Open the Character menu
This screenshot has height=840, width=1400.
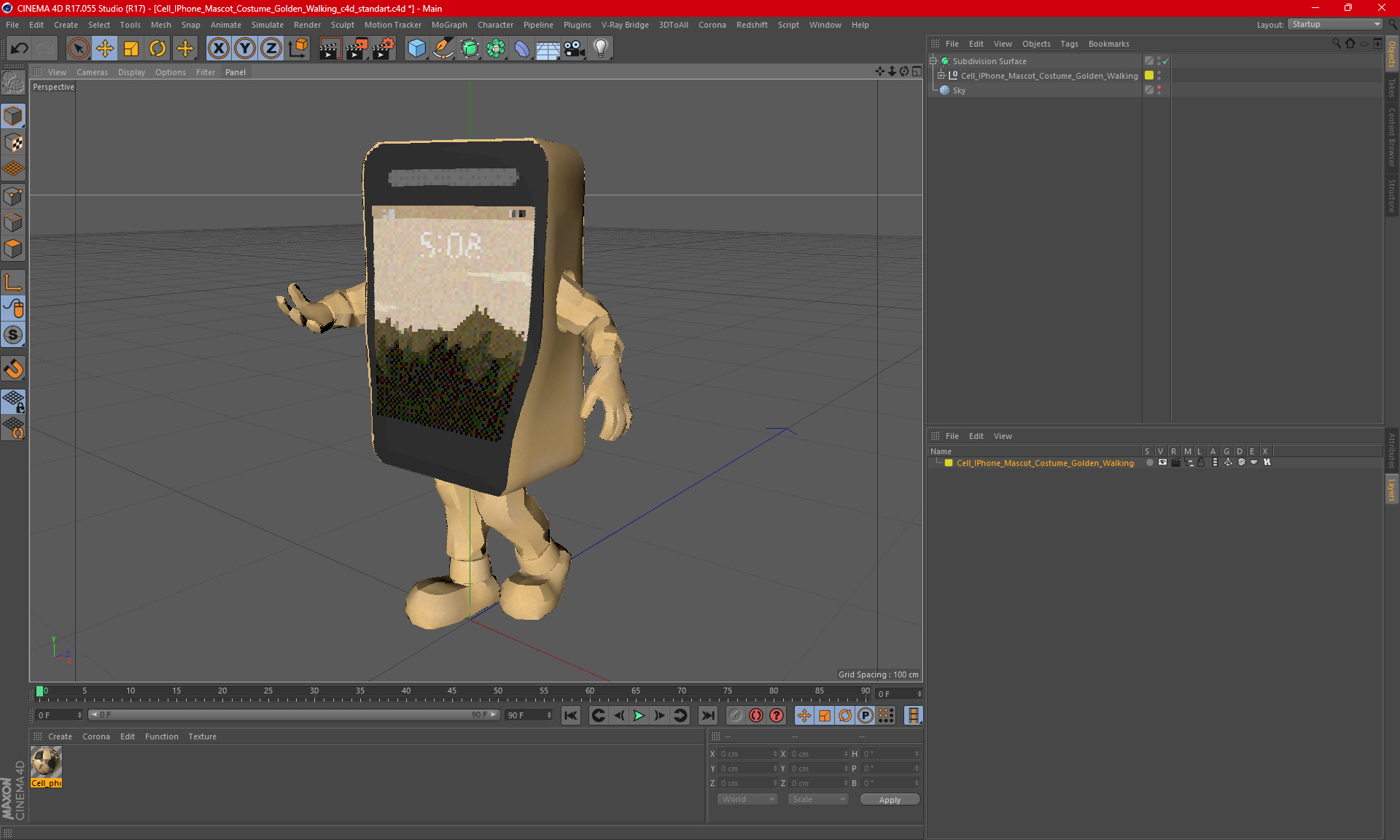click(x=495, y=25)
